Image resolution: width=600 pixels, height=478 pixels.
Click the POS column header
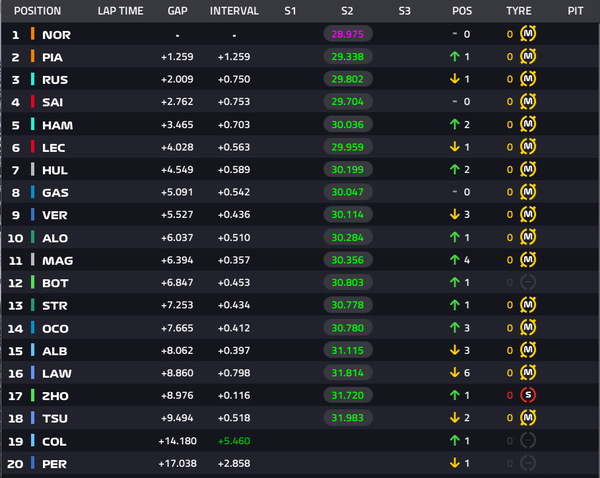click(462, 11)
